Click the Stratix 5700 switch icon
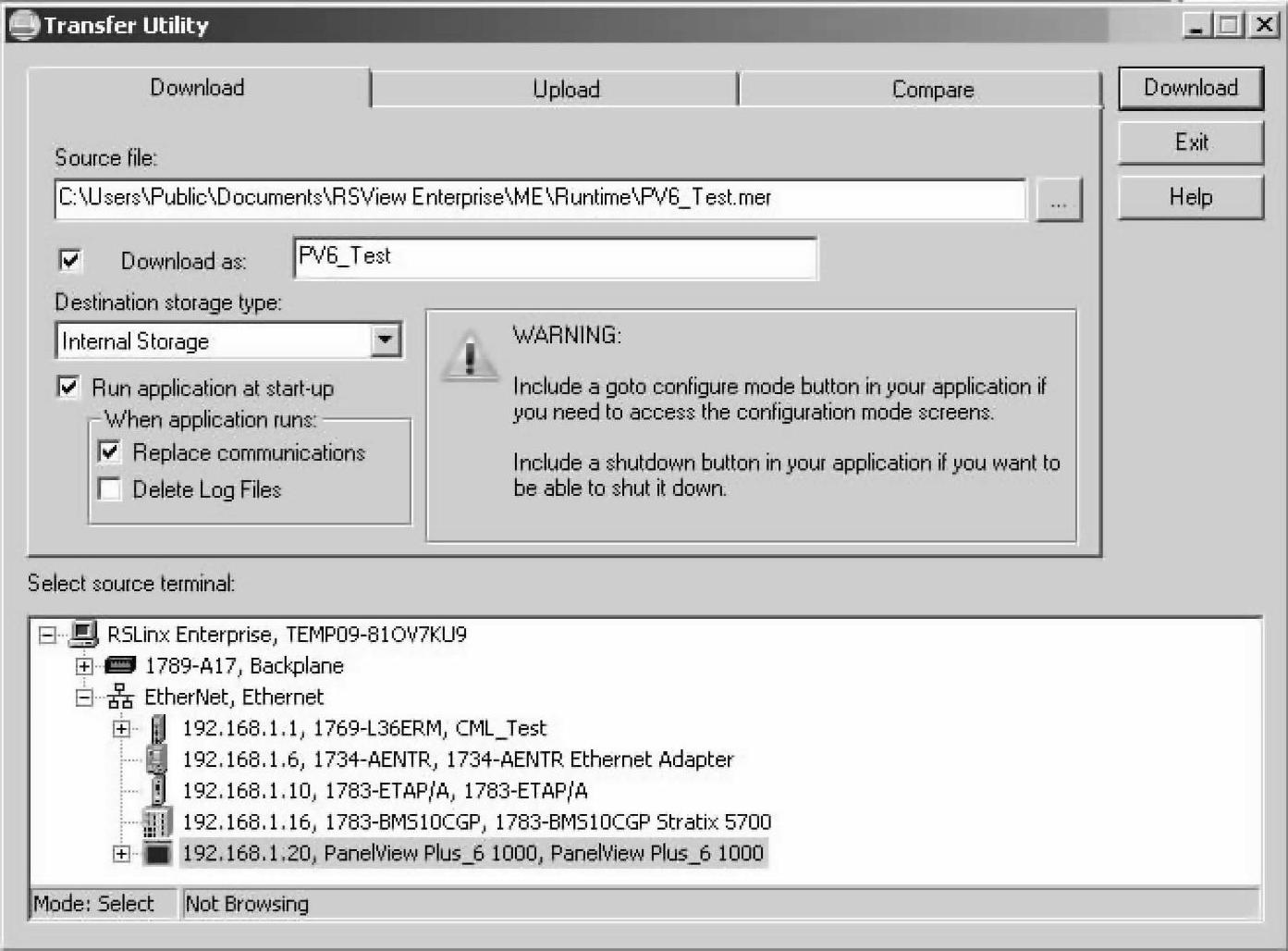The width and height of the screenshot is (1288, 951). 157,821
